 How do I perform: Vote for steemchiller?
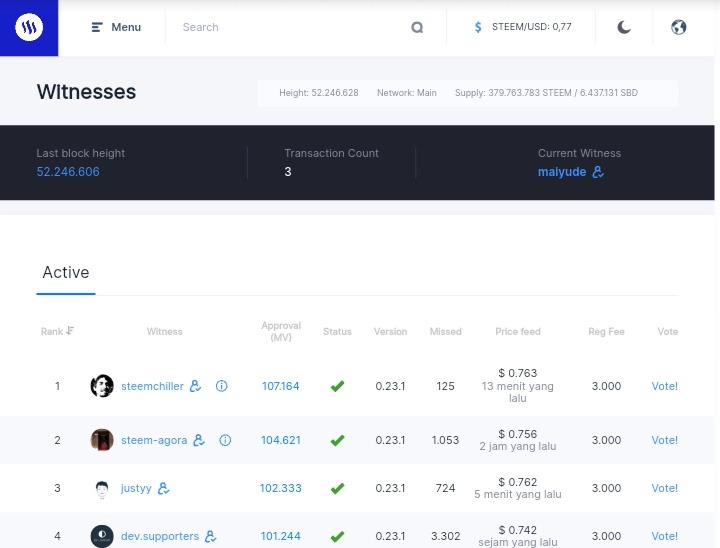pyautogui.click(x=664, y=386)
